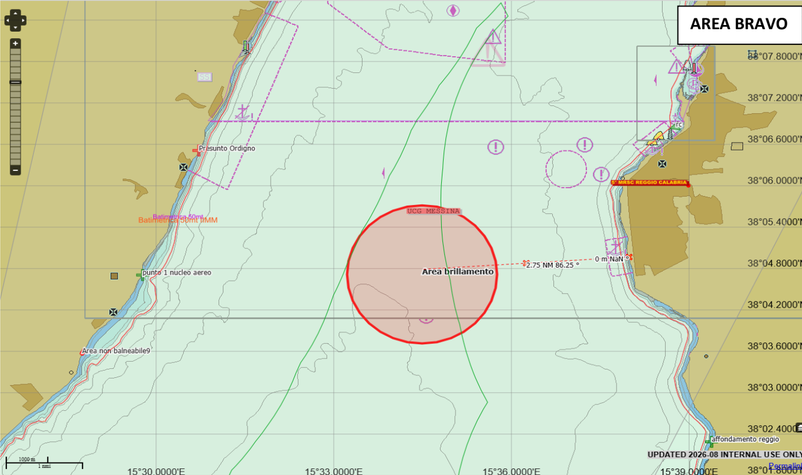This screenshot has width=802, height=475.
Task: Pan the map right with arrow control
Action: [x=23, y=20]
